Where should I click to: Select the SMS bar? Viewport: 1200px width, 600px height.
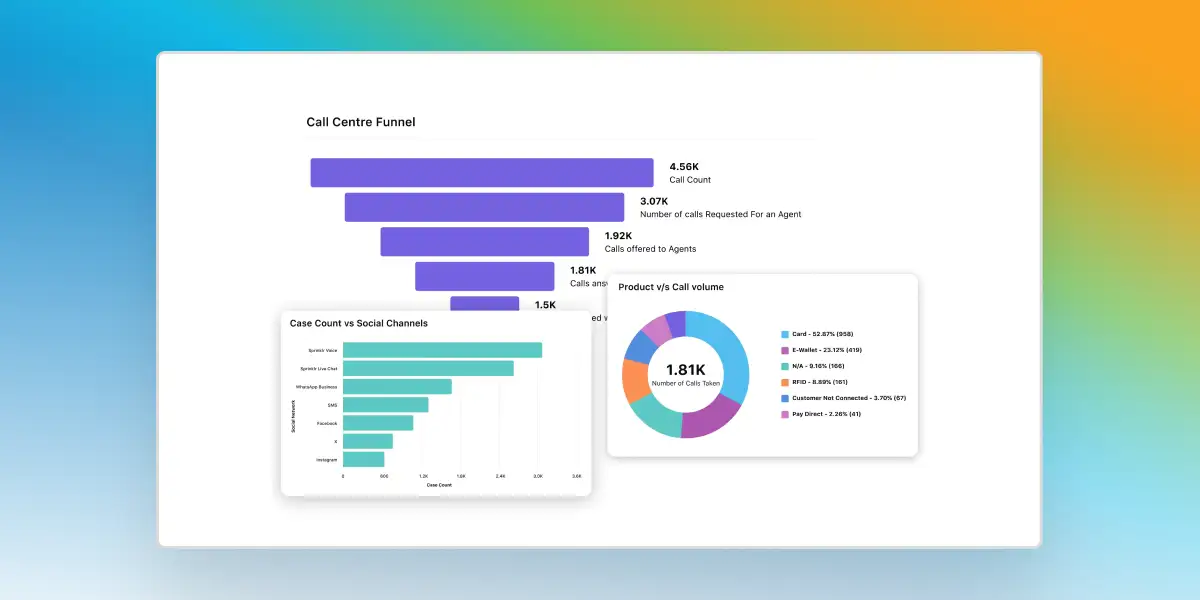pyautogui.click(x=385, y=404)
